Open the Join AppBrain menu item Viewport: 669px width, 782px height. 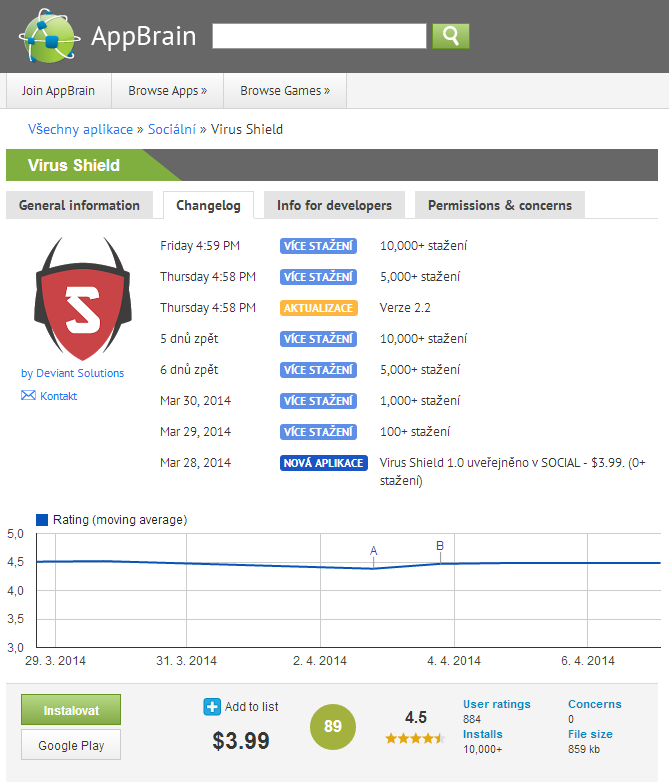coord(58,91)
